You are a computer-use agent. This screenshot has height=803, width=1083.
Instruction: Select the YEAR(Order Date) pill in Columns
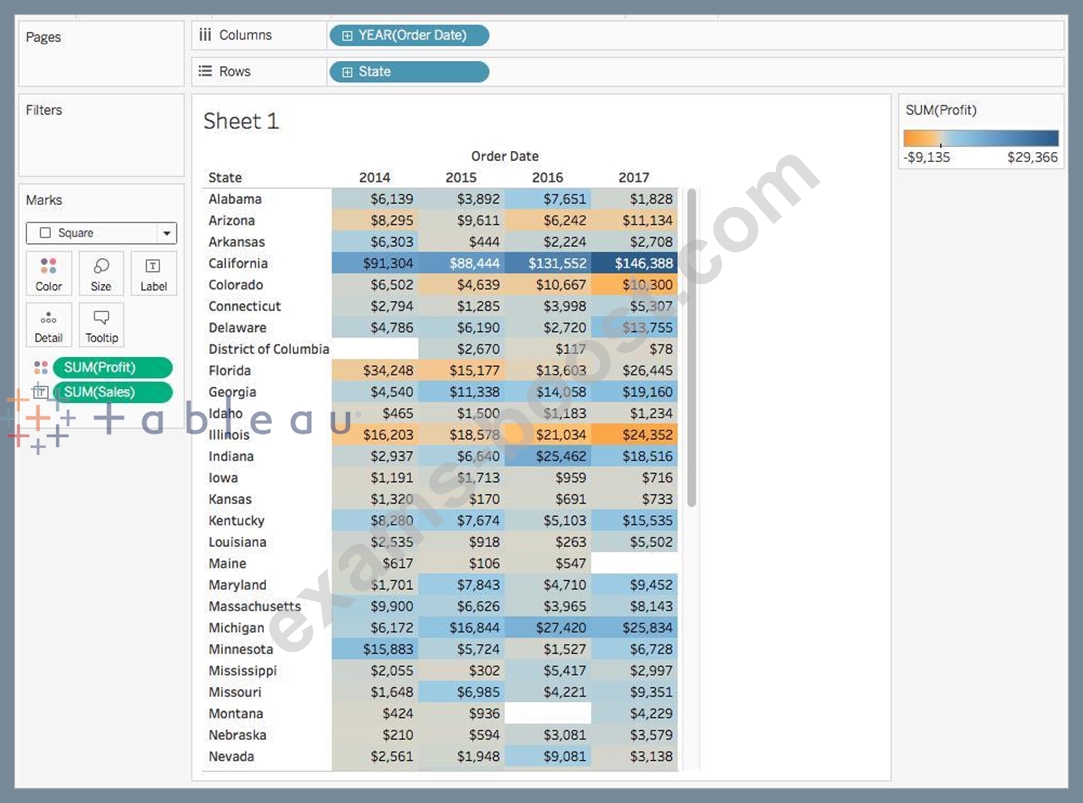point(410,35)
